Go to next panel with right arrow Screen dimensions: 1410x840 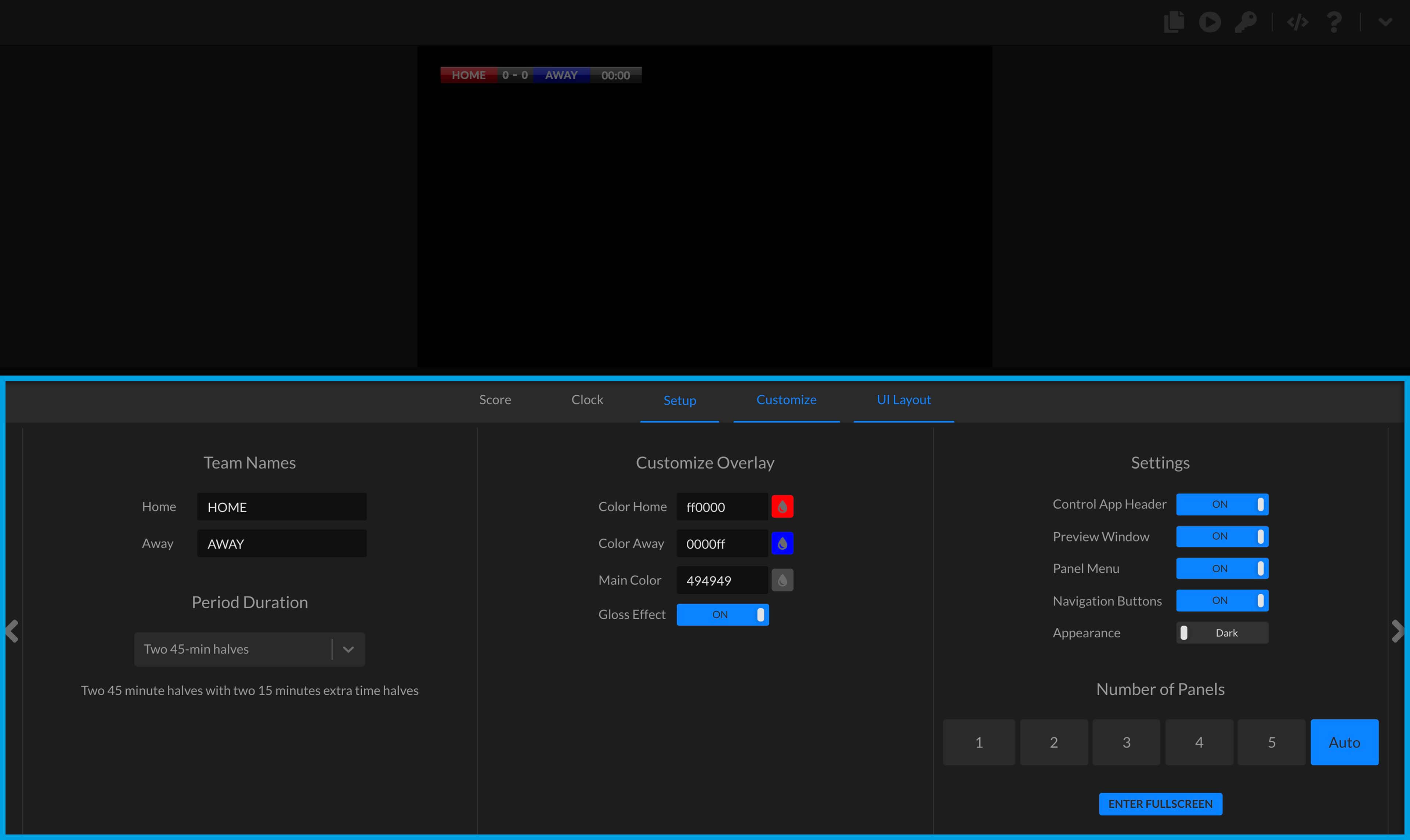(x=1398, y=631)
